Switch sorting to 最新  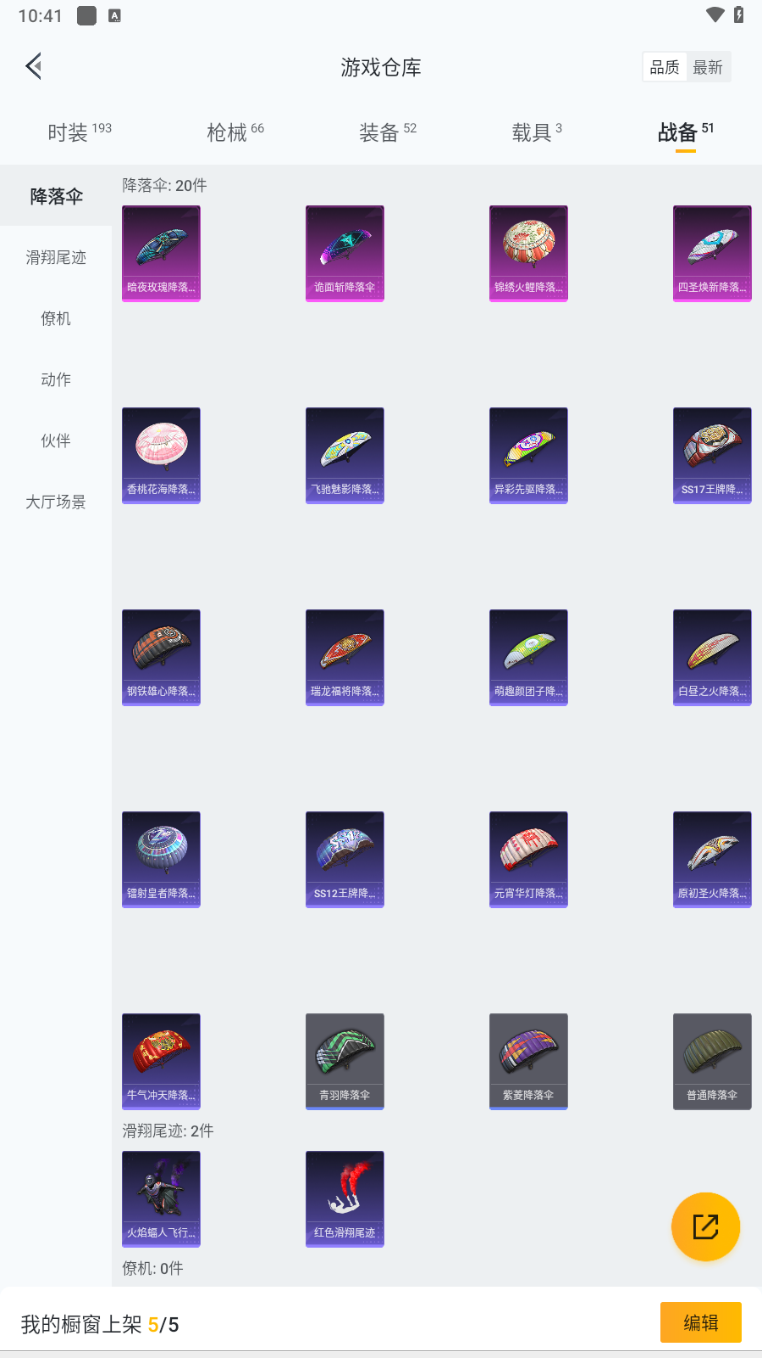pyautogui.click(x=708, y=67)
